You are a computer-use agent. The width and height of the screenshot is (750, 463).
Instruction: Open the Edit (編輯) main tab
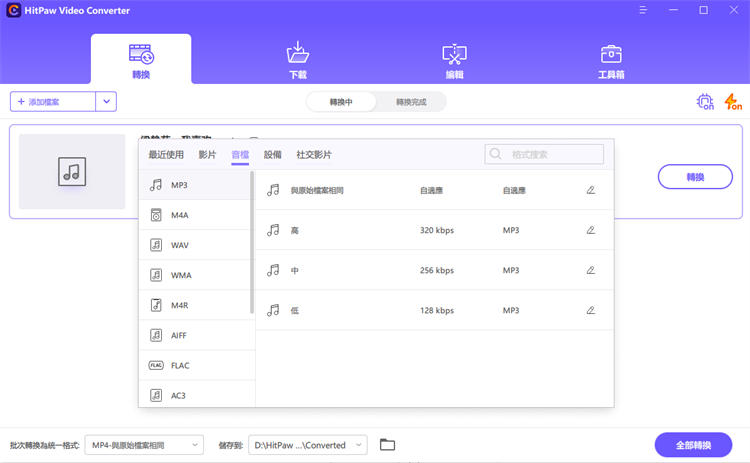(454, 59)
